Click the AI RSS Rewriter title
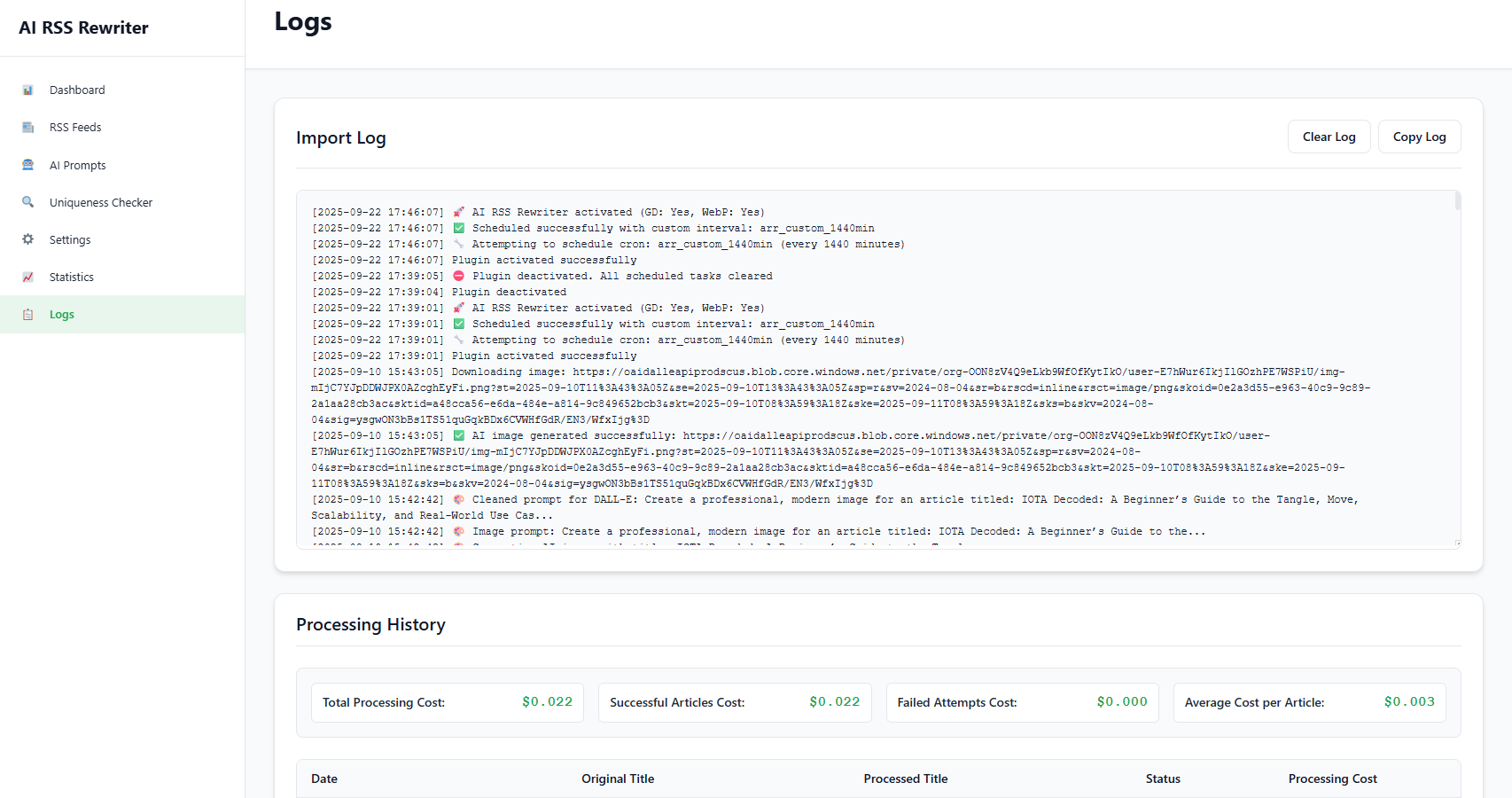 coord(83,27)
